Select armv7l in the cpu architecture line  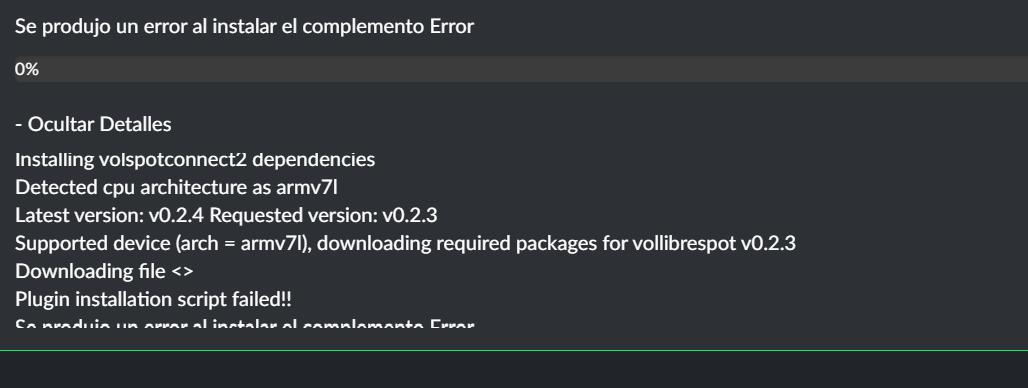[307, 187]
